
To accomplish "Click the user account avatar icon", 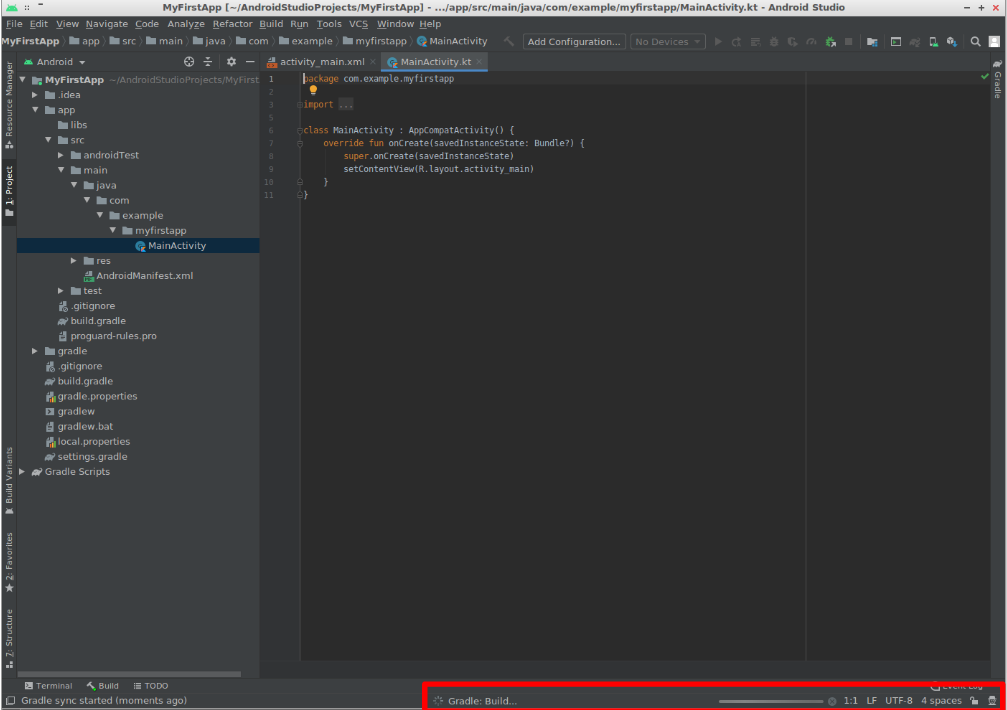I will coord(994,42).
